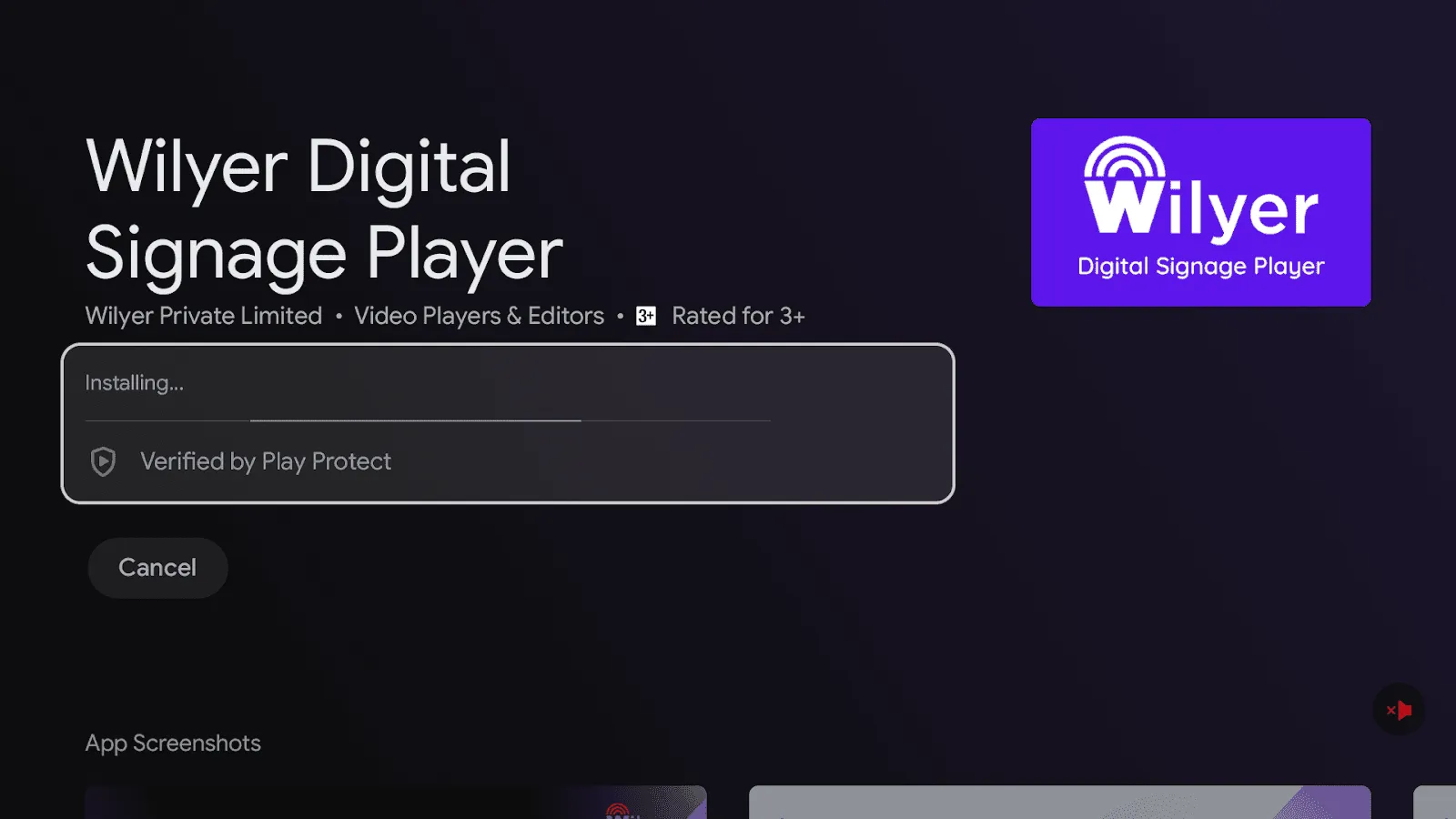Open the second app screenshot thumbnail

(1059, 802)
